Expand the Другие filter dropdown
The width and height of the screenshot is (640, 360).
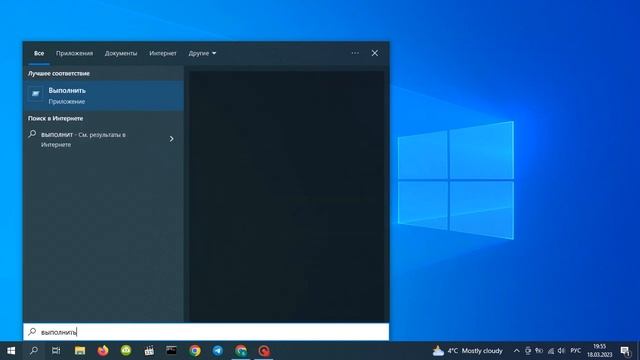(202, 53)
